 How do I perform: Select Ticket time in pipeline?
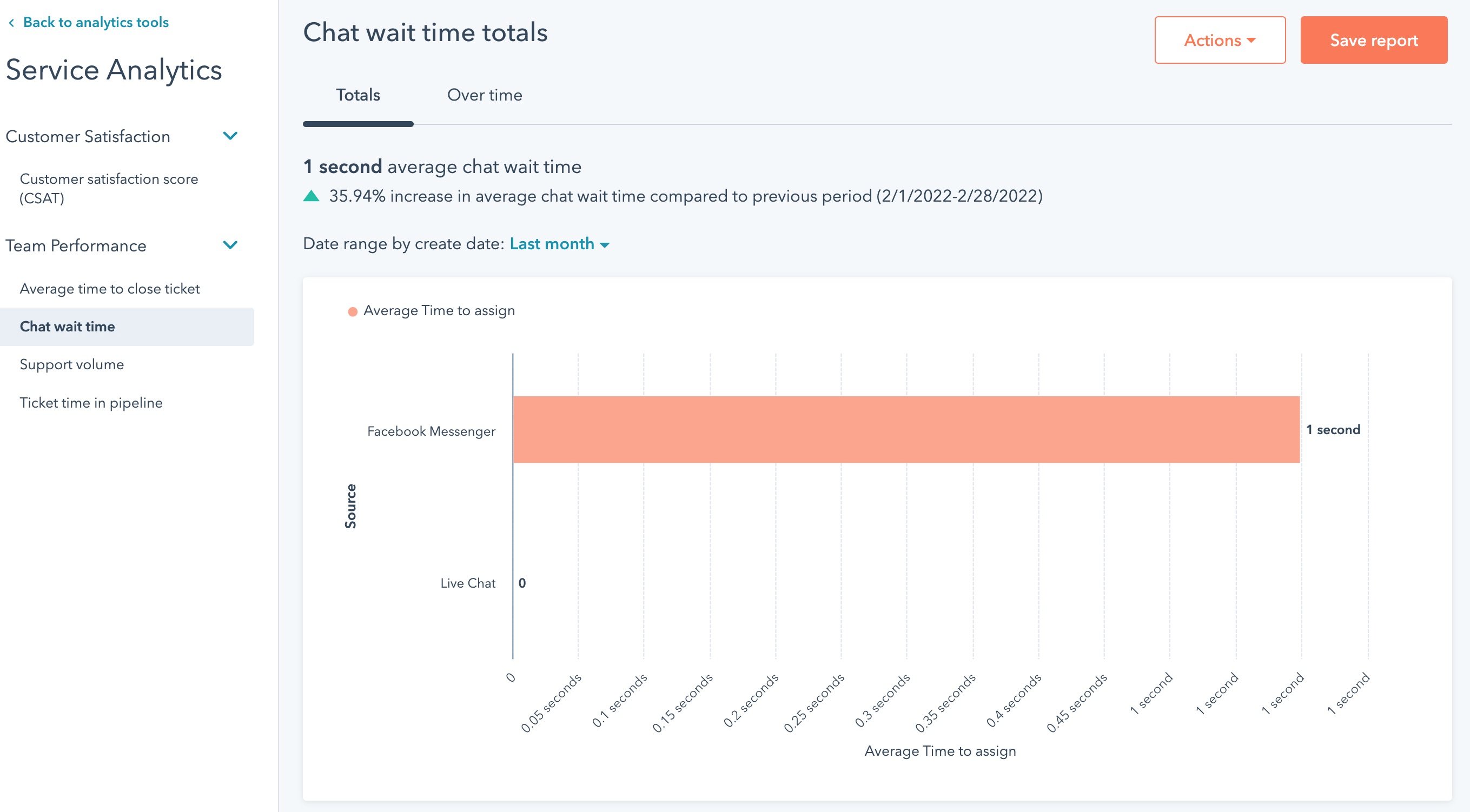(x=91, y=402)
